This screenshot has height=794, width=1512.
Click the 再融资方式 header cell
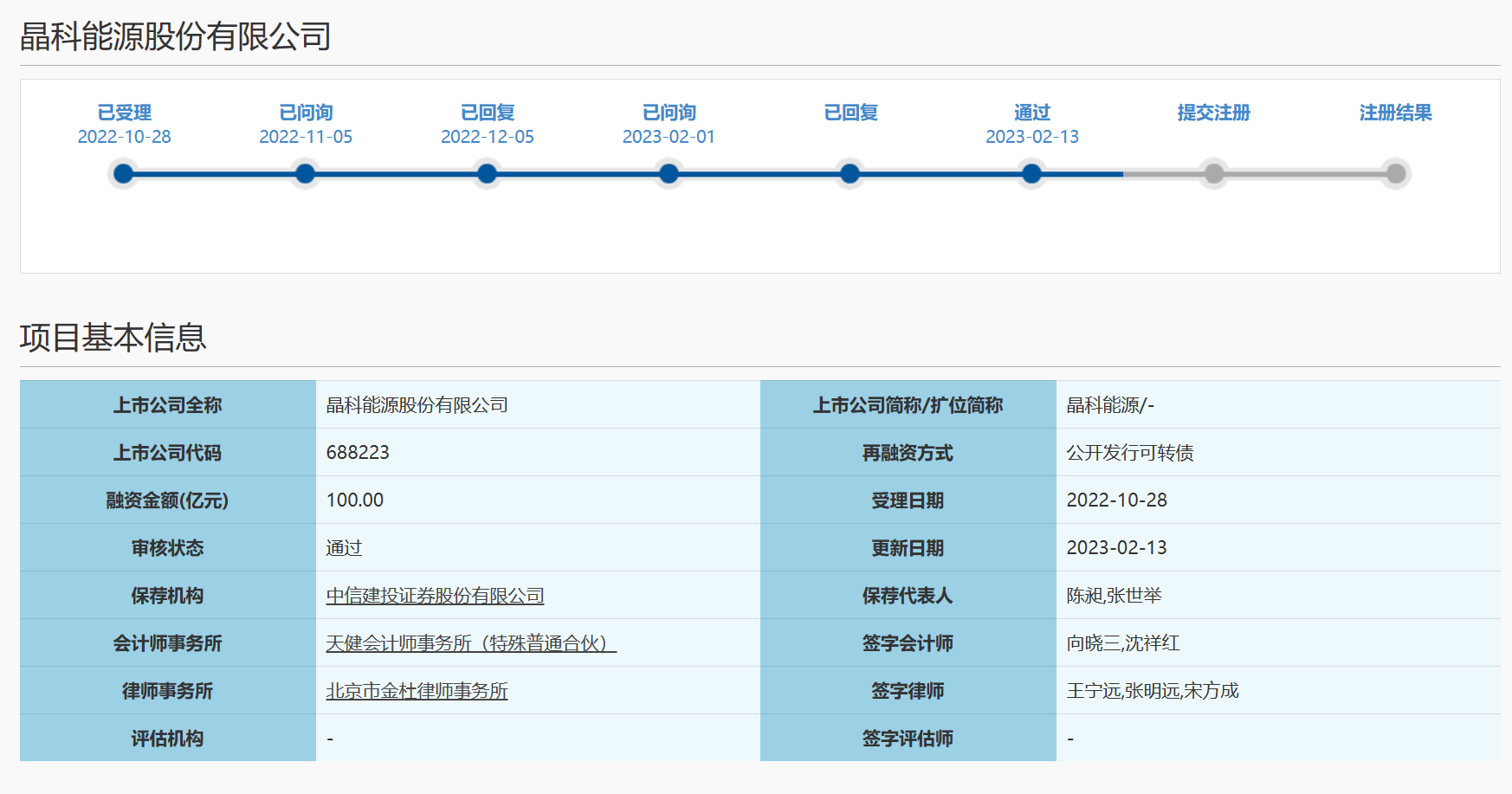pos(908,453)
